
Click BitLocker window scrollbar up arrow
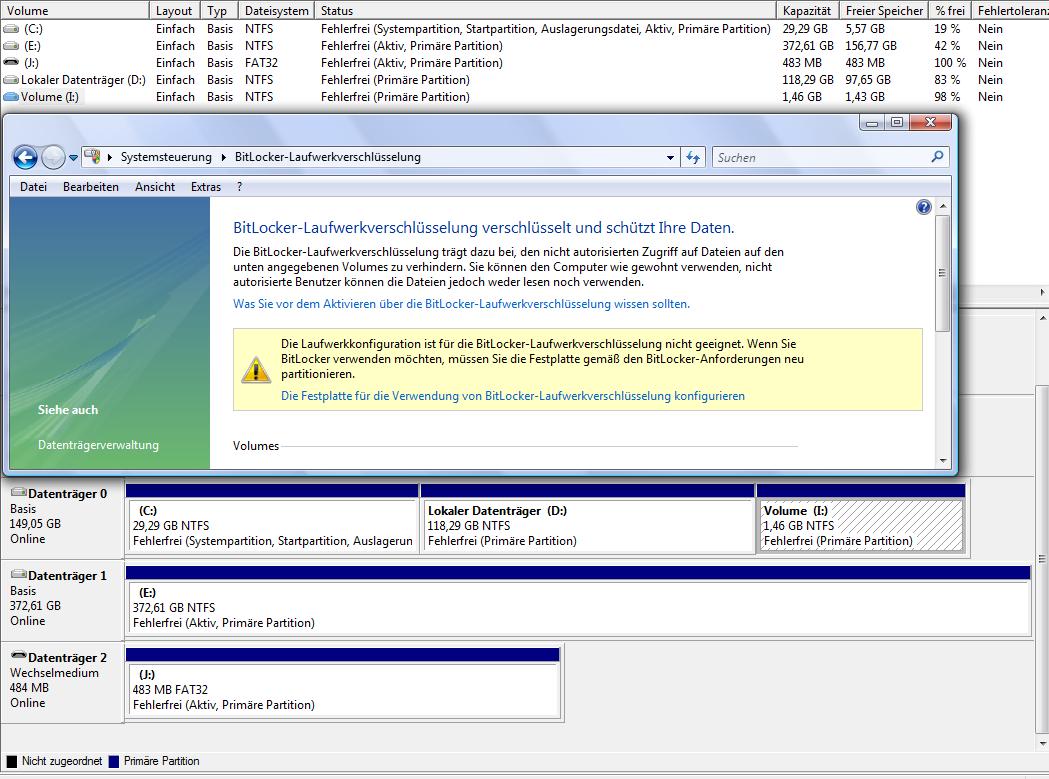pos(943,206)
